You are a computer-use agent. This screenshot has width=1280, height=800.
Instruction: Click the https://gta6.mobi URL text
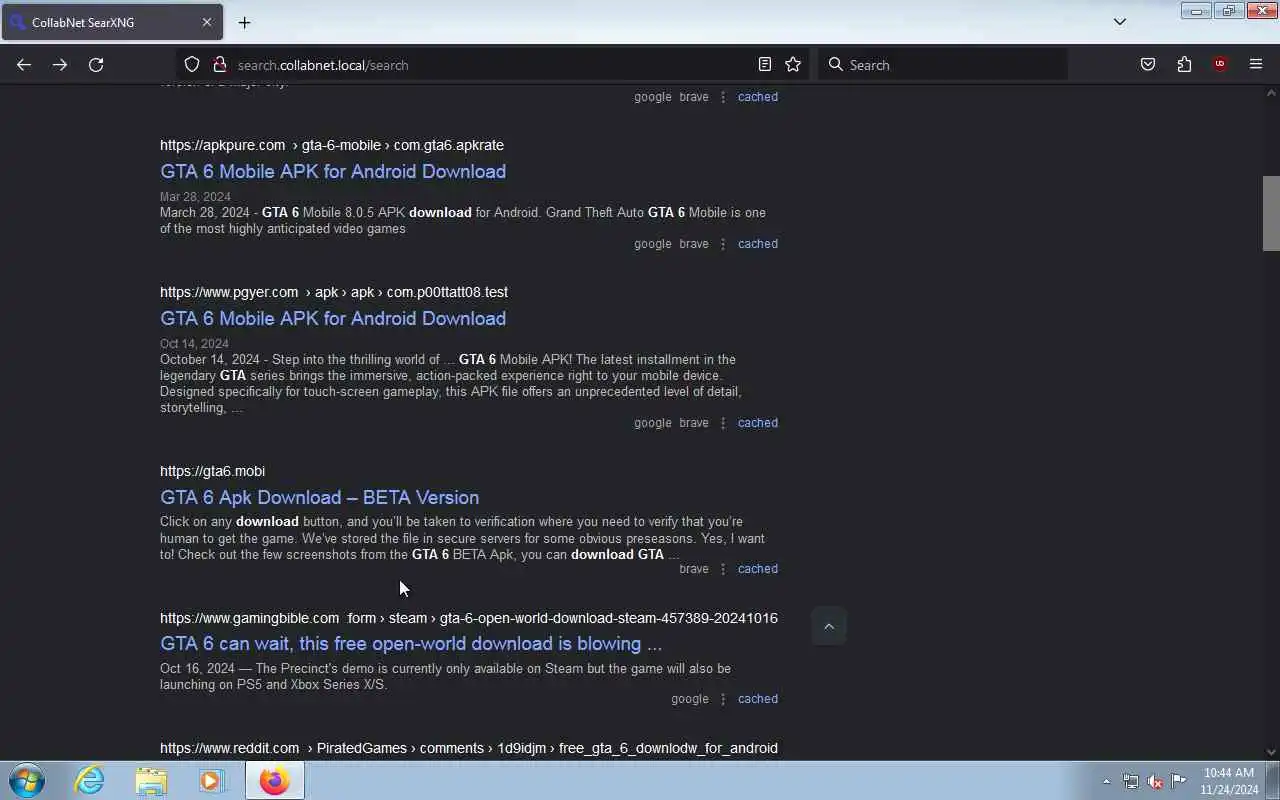212,471
